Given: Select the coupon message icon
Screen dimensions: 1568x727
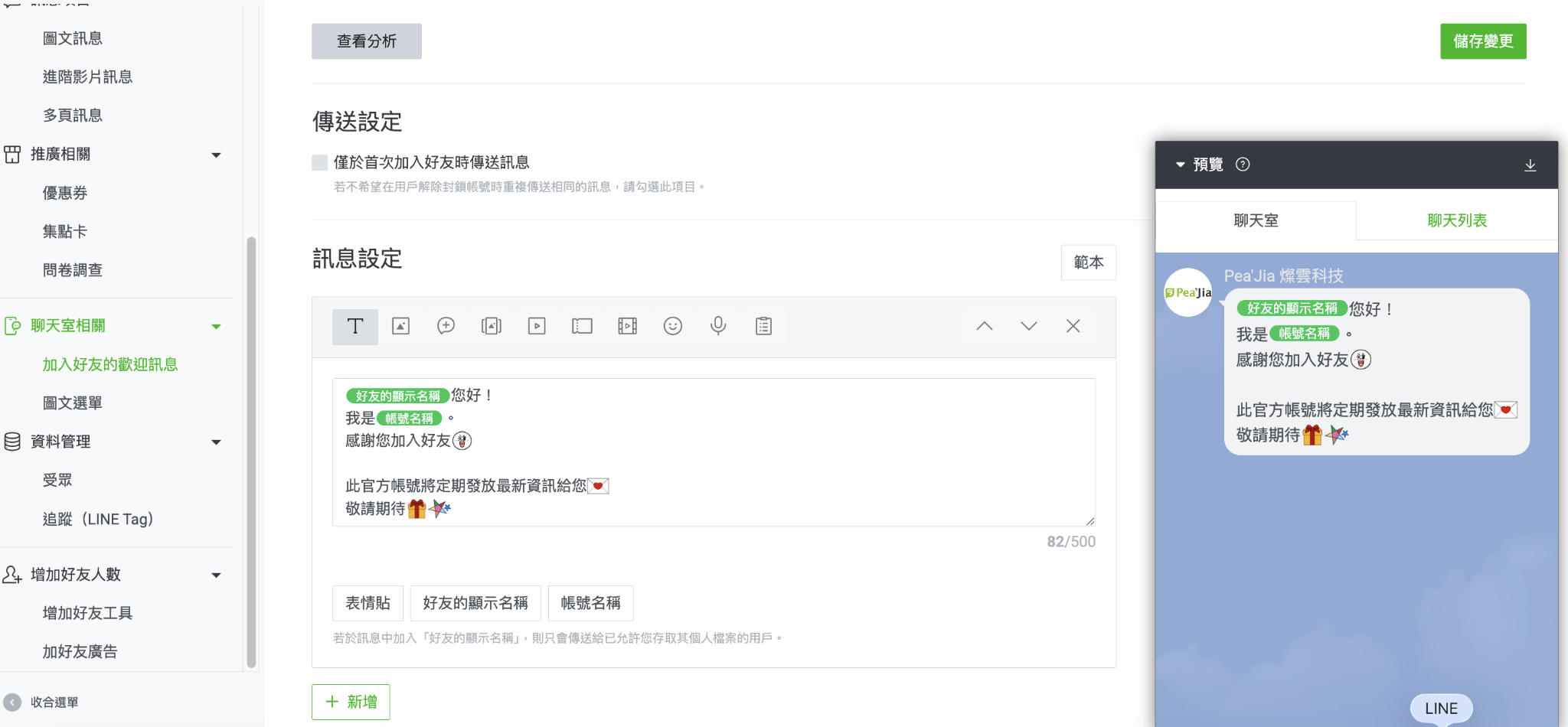Looking at the screenshot, I should pyautogui.click(x=582, y=325).
